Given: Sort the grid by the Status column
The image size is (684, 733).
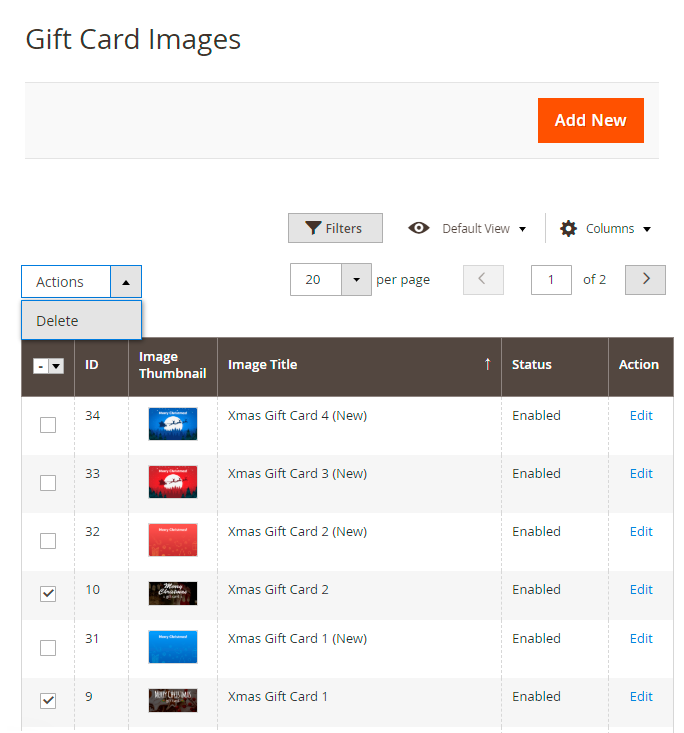Looking at the screenshot, I should tap(532, 365).
